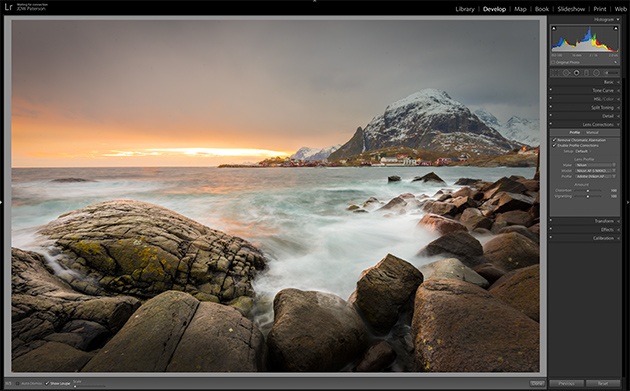Click the Reset button
Image resolution: width=630 pixels, height=391 pixels.
pos(603,383)
